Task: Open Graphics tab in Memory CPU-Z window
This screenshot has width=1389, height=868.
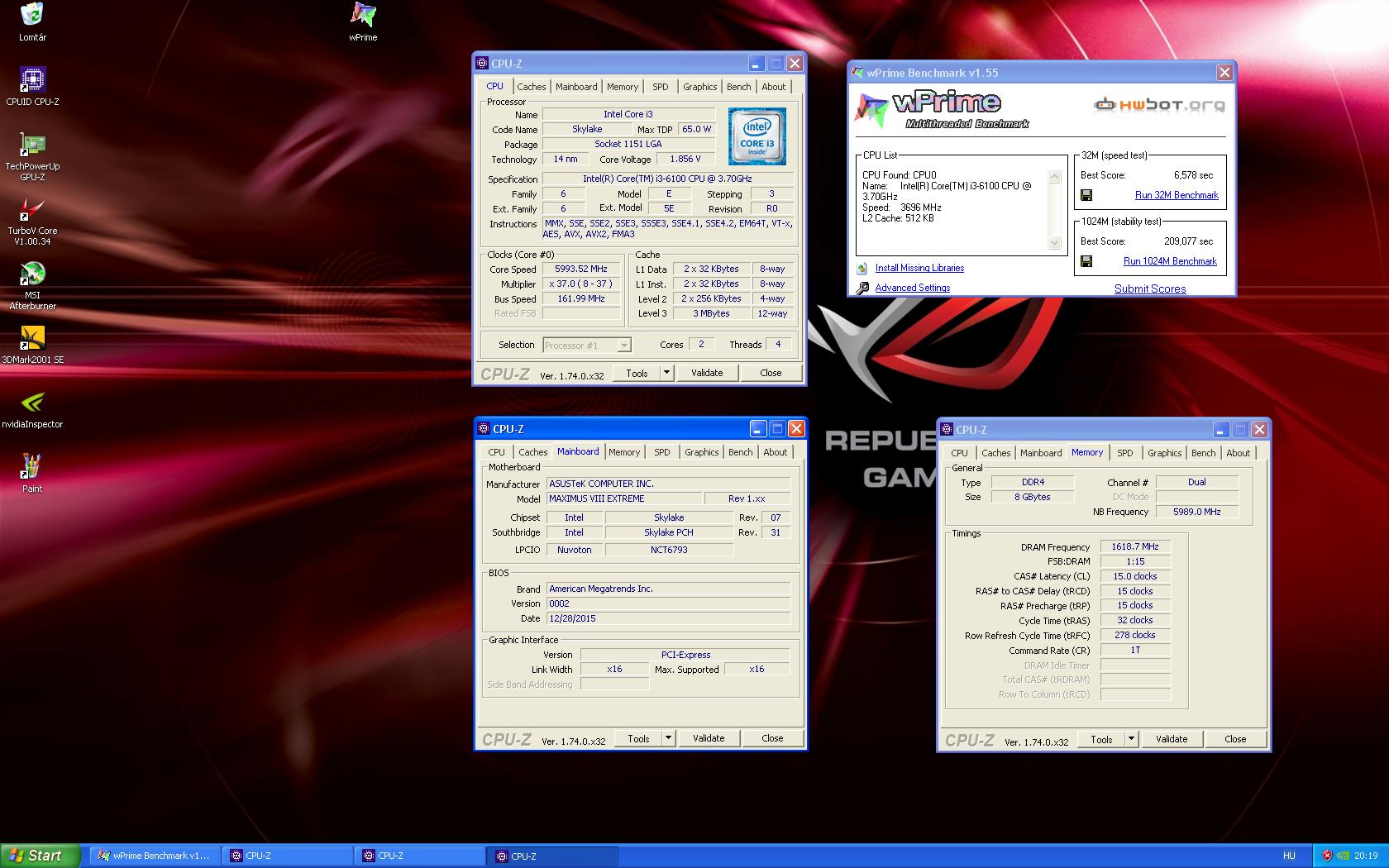Action: [x=1164, y=453]
